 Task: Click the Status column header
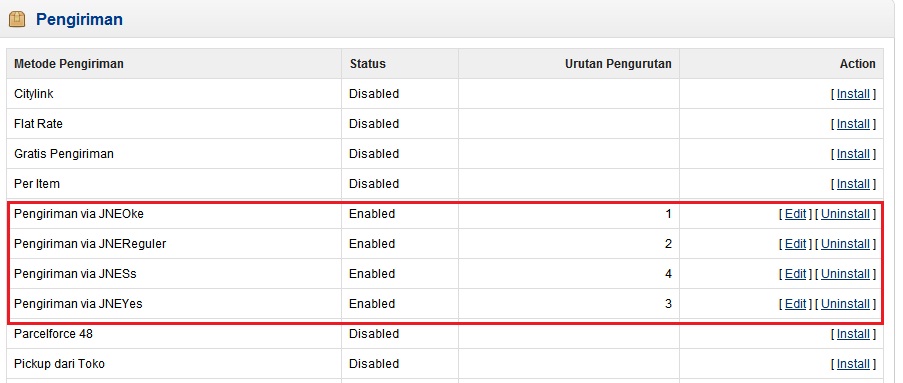click(367, 64)
